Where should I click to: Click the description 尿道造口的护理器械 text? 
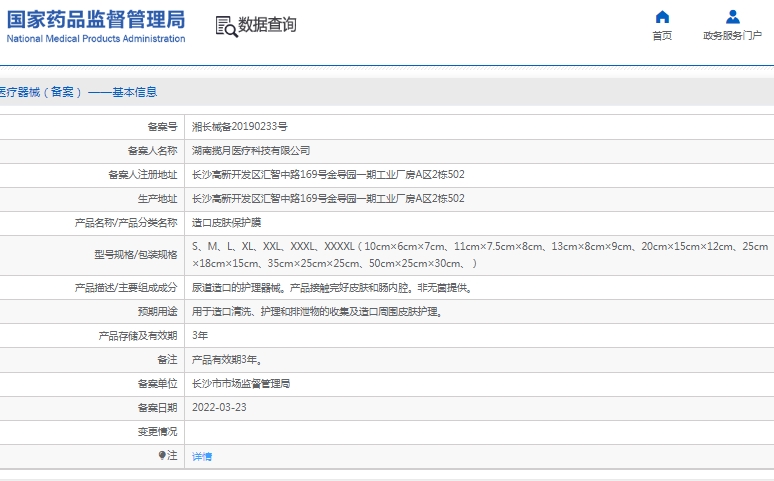(332, 287)
